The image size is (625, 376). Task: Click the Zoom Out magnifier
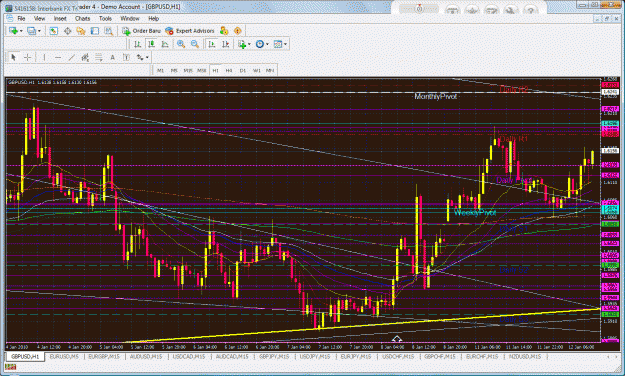coord(195,44)
